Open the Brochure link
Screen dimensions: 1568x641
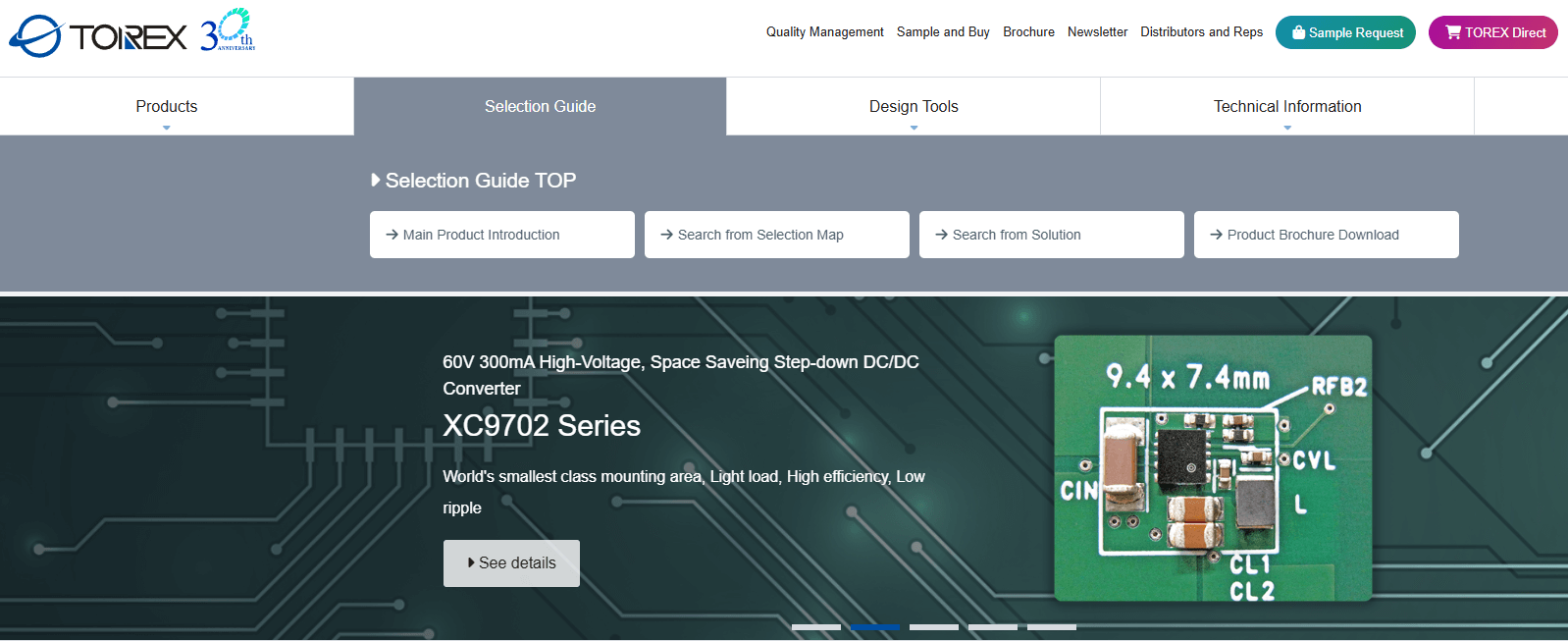pyautogui.click(x=1028, y=32)
